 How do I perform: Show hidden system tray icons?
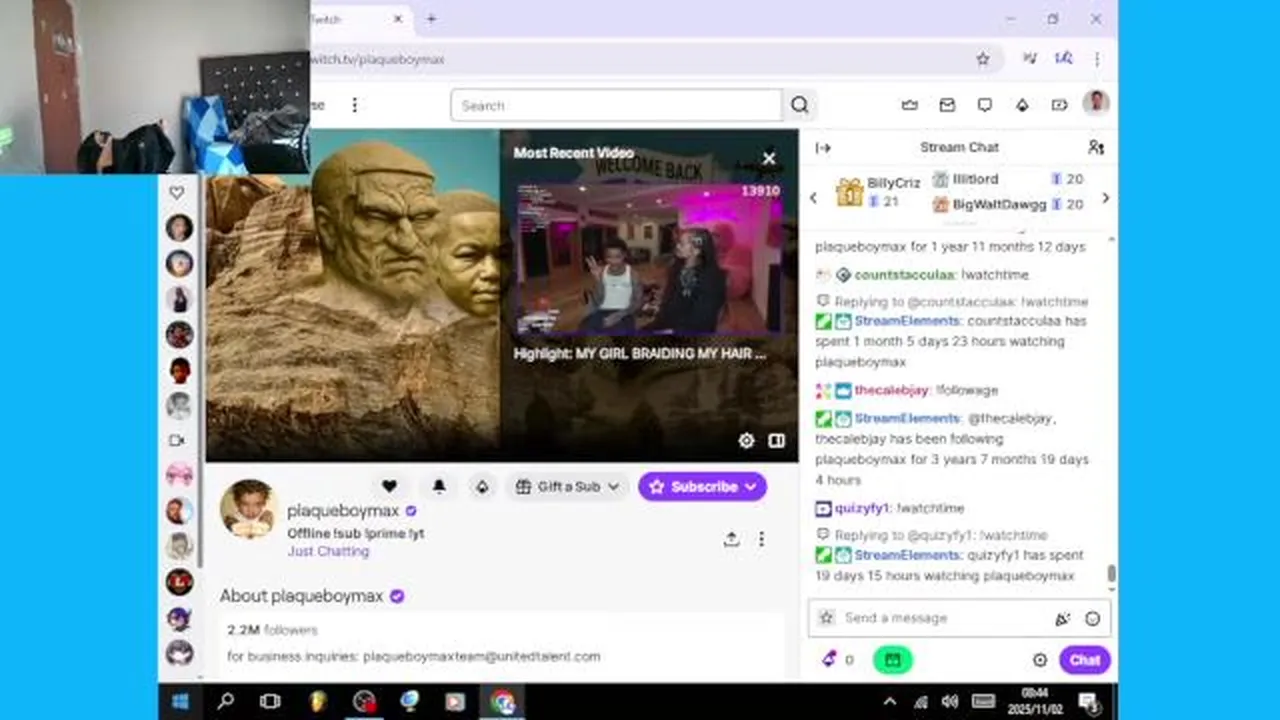pos(890,702)
